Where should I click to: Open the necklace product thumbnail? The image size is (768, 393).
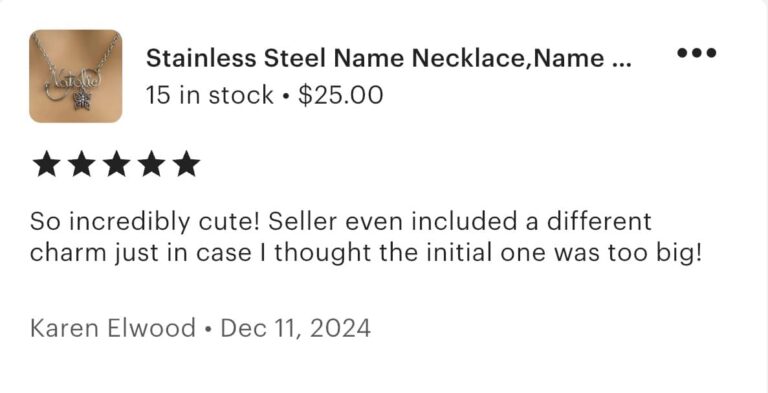click(x=75, y=76)
